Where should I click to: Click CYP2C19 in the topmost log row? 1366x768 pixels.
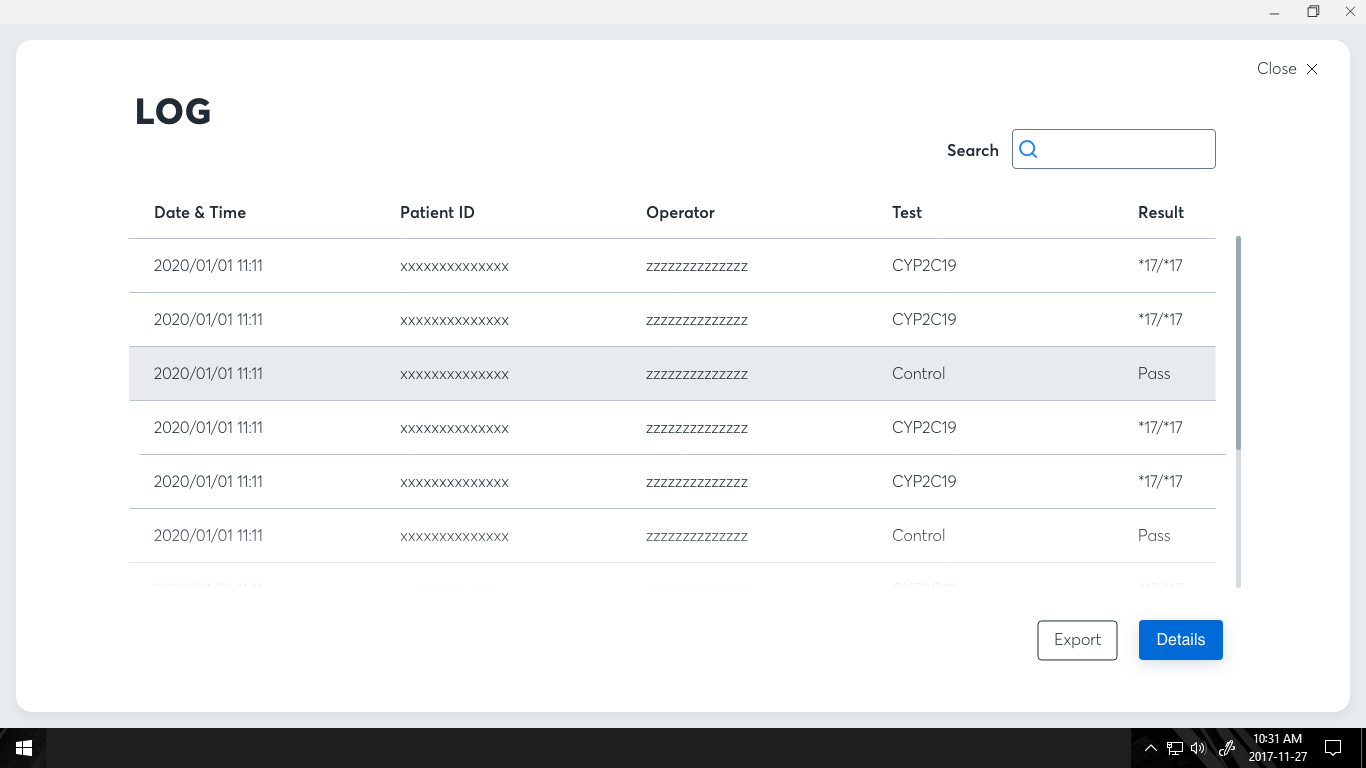(924, 265)
